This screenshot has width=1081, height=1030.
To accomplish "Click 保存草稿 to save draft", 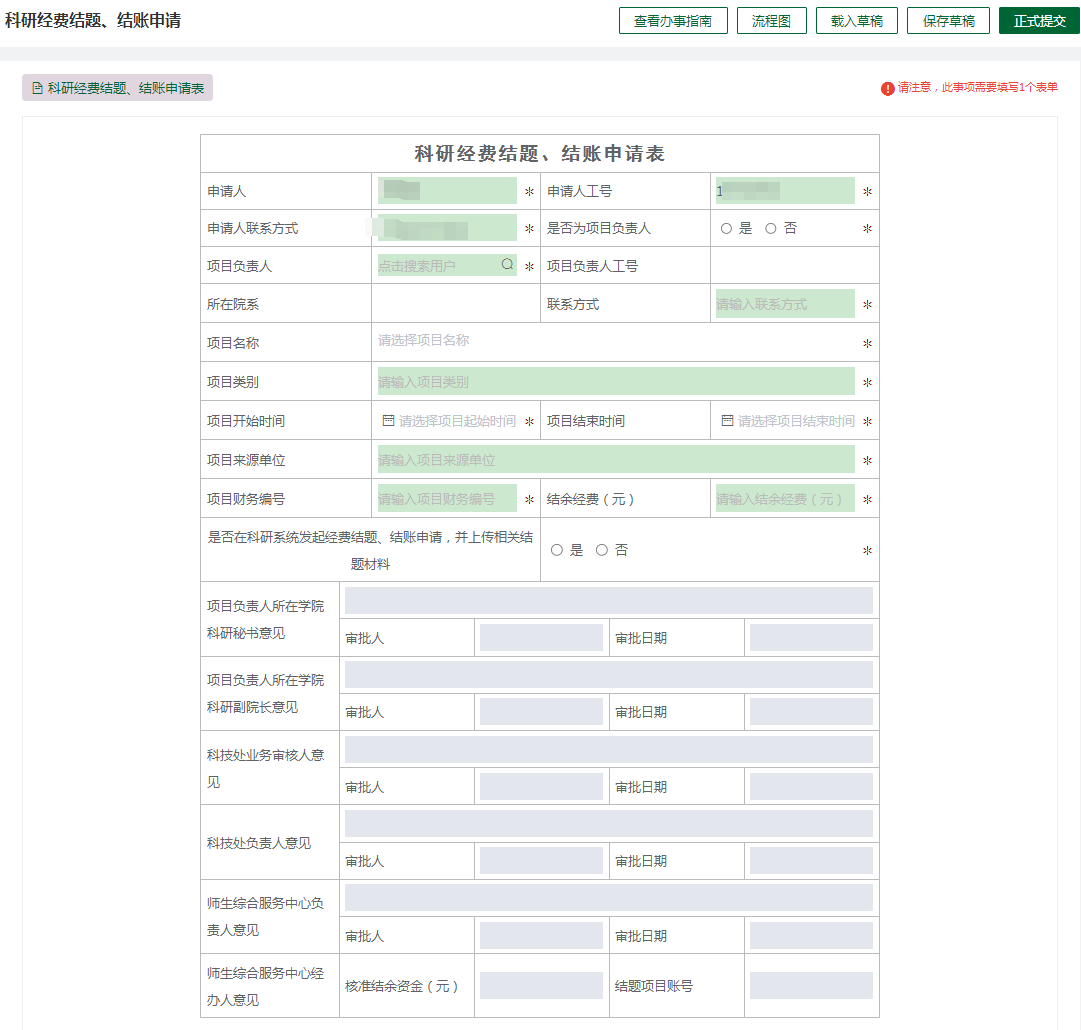I will point(949,21).
